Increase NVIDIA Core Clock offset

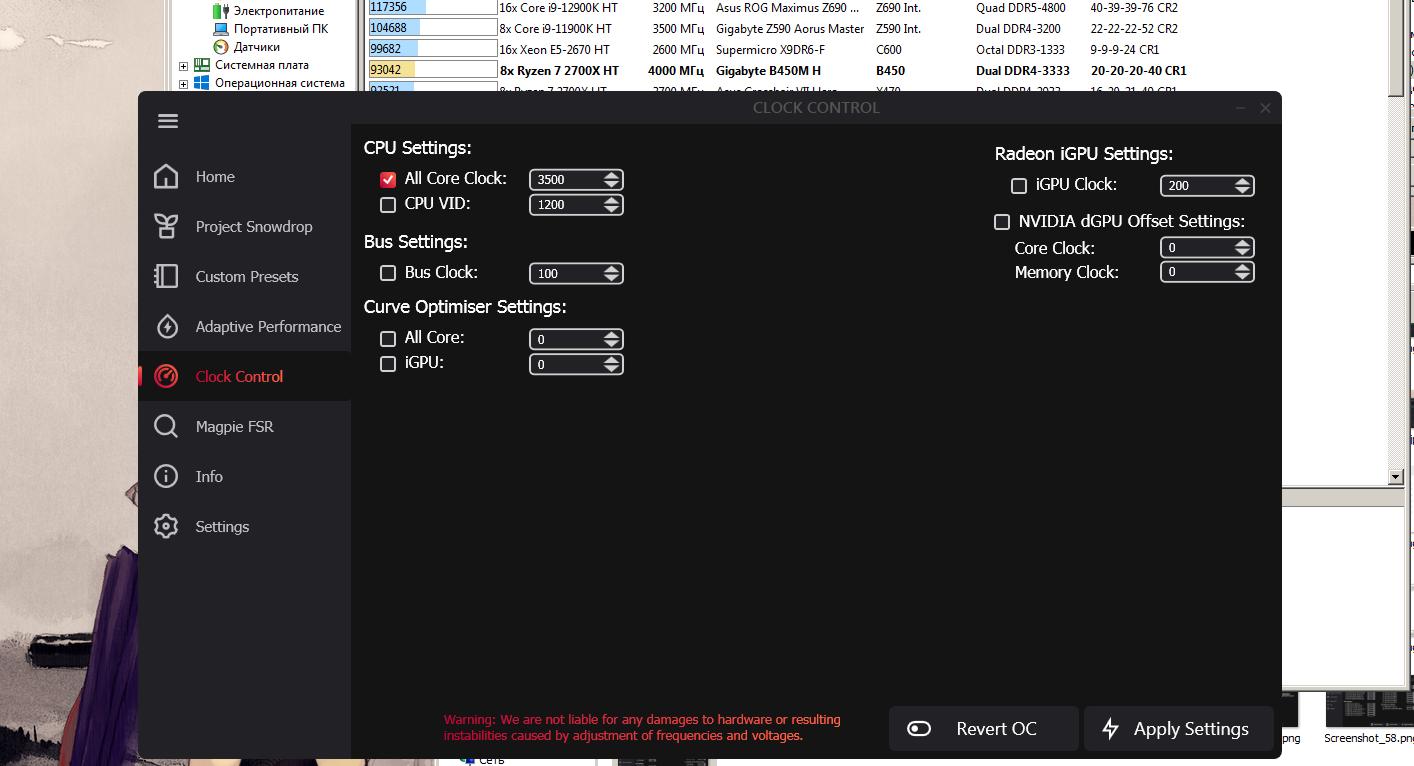(x=1242, y=243)
